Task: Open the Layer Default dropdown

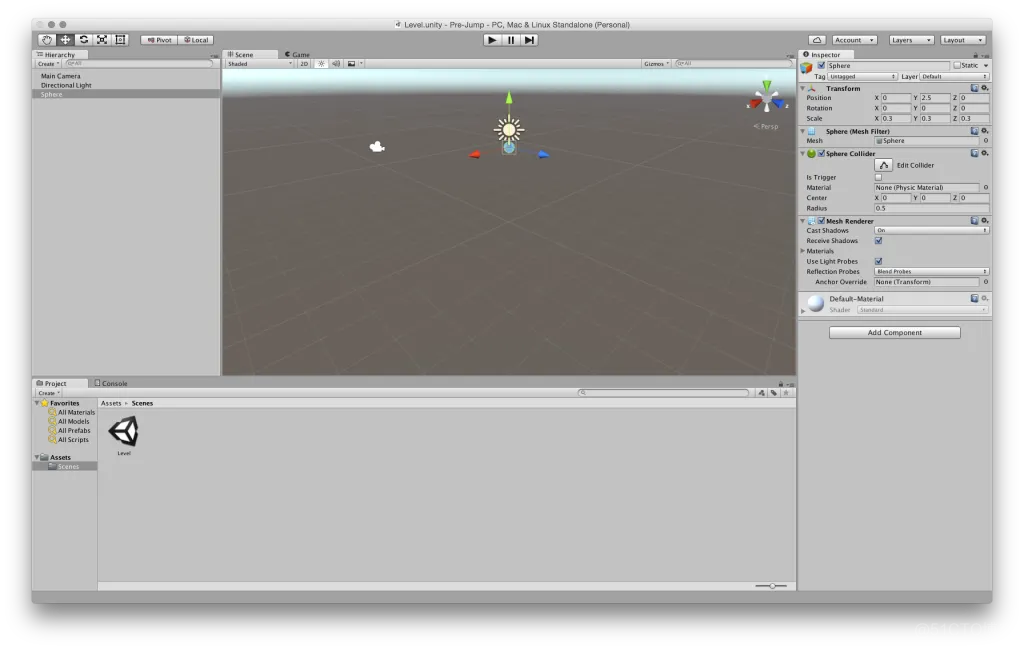Action: pyautogui.click(x=953, y=76)
